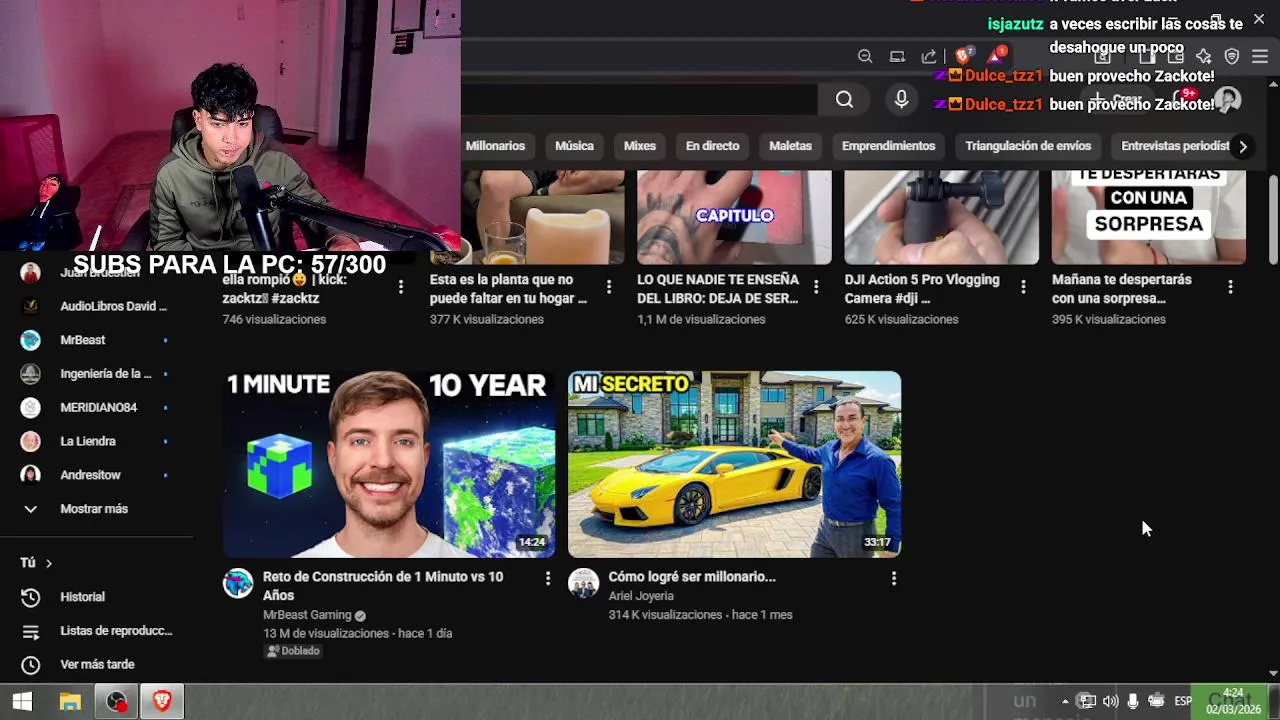1280x720 pixels.
Task: Open options for 'Esta es la planta' short
Action: click(609, 287)
